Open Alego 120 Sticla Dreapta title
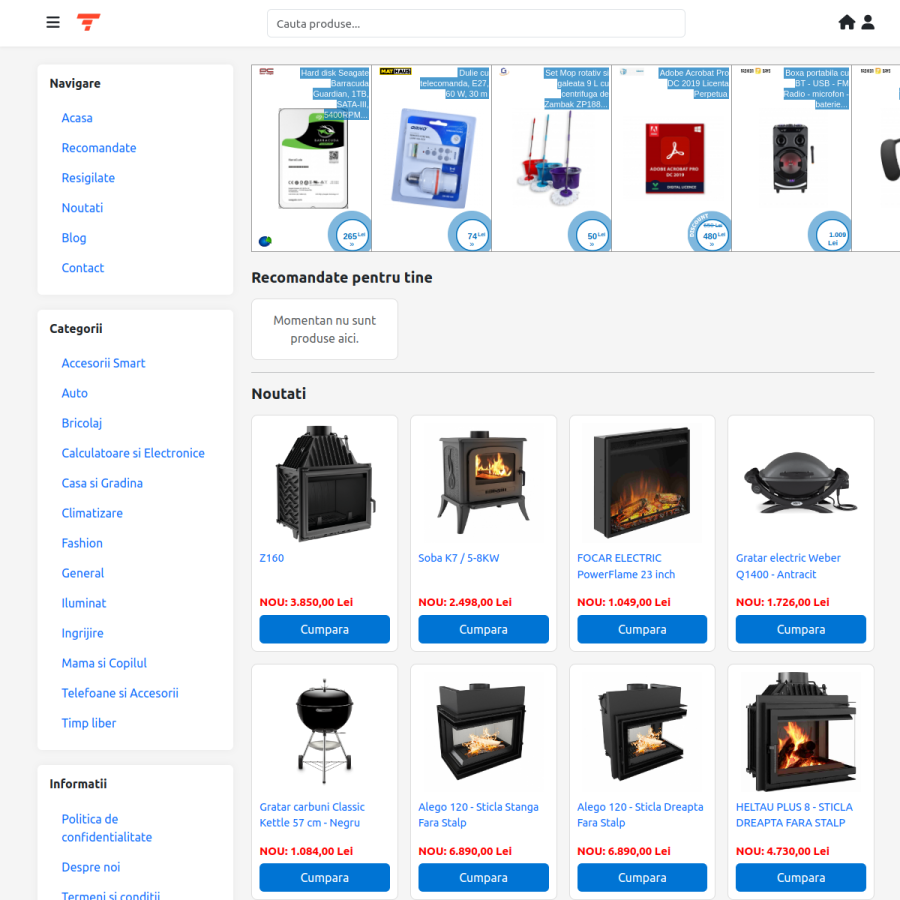Screen dimensions: 900x900 coord(640,814)
